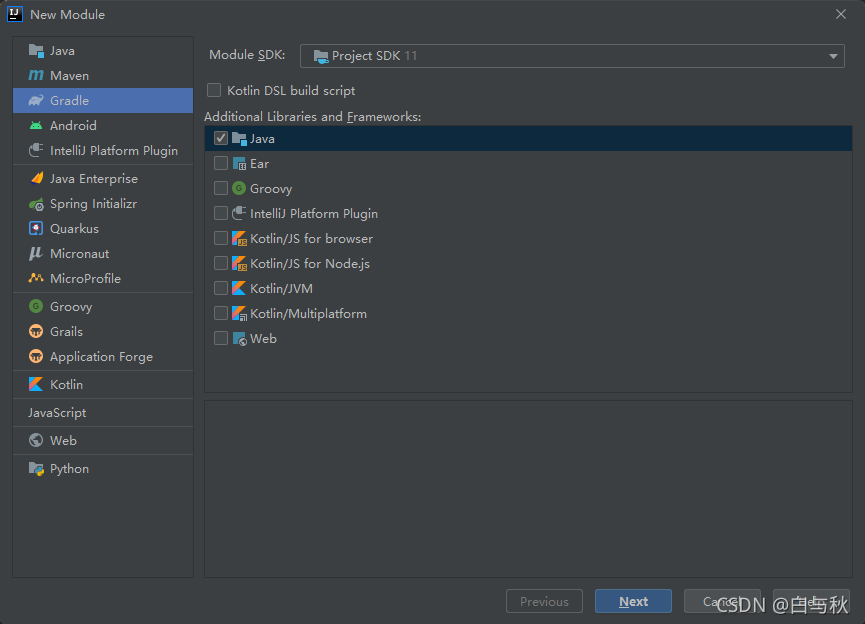Click the 'Micronaut' sidebar text
This screenshot has height=624, width=865.
point(79,254)
